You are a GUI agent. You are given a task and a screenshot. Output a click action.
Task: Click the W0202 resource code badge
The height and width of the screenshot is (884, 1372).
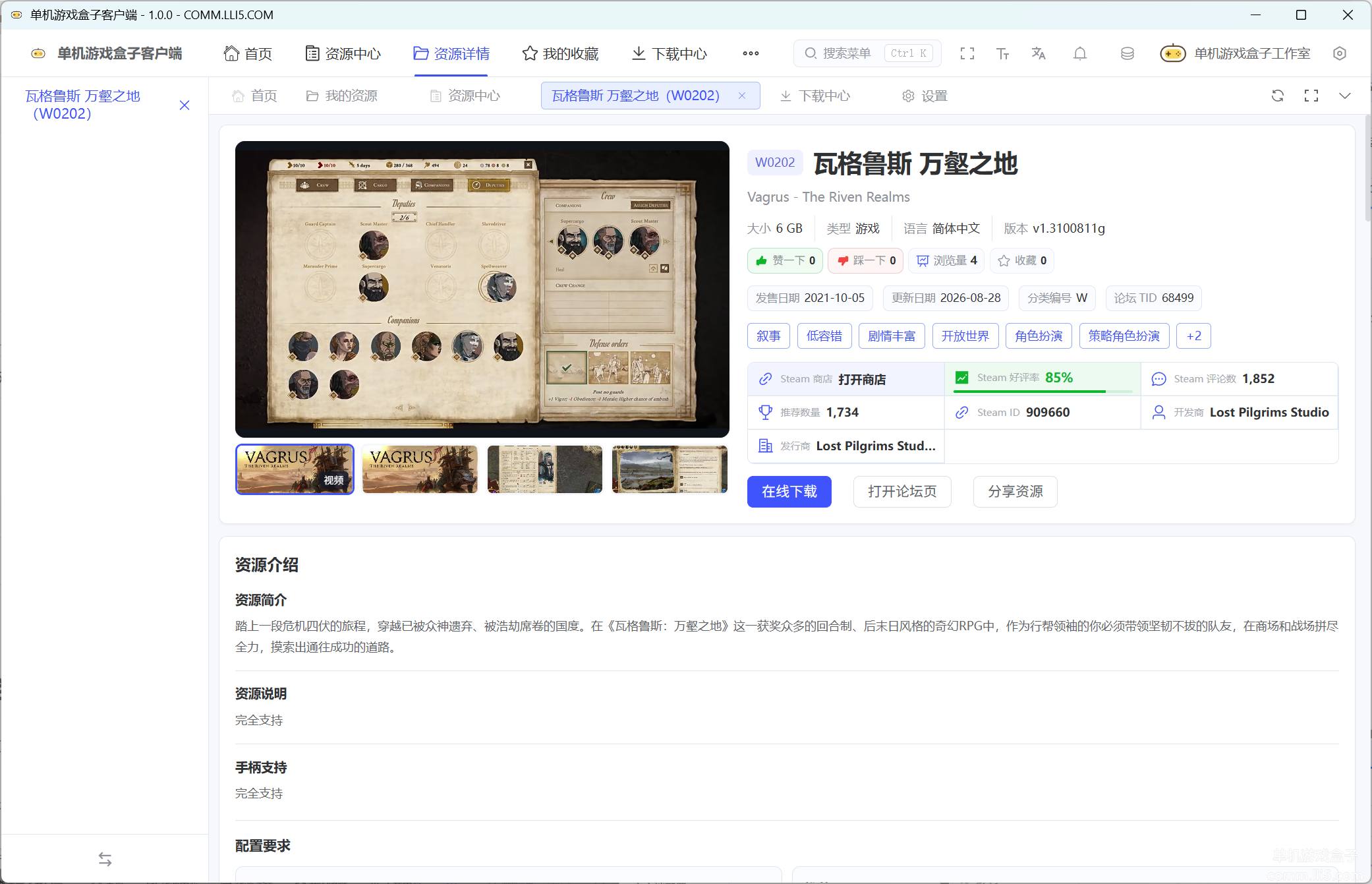point(775,163)
